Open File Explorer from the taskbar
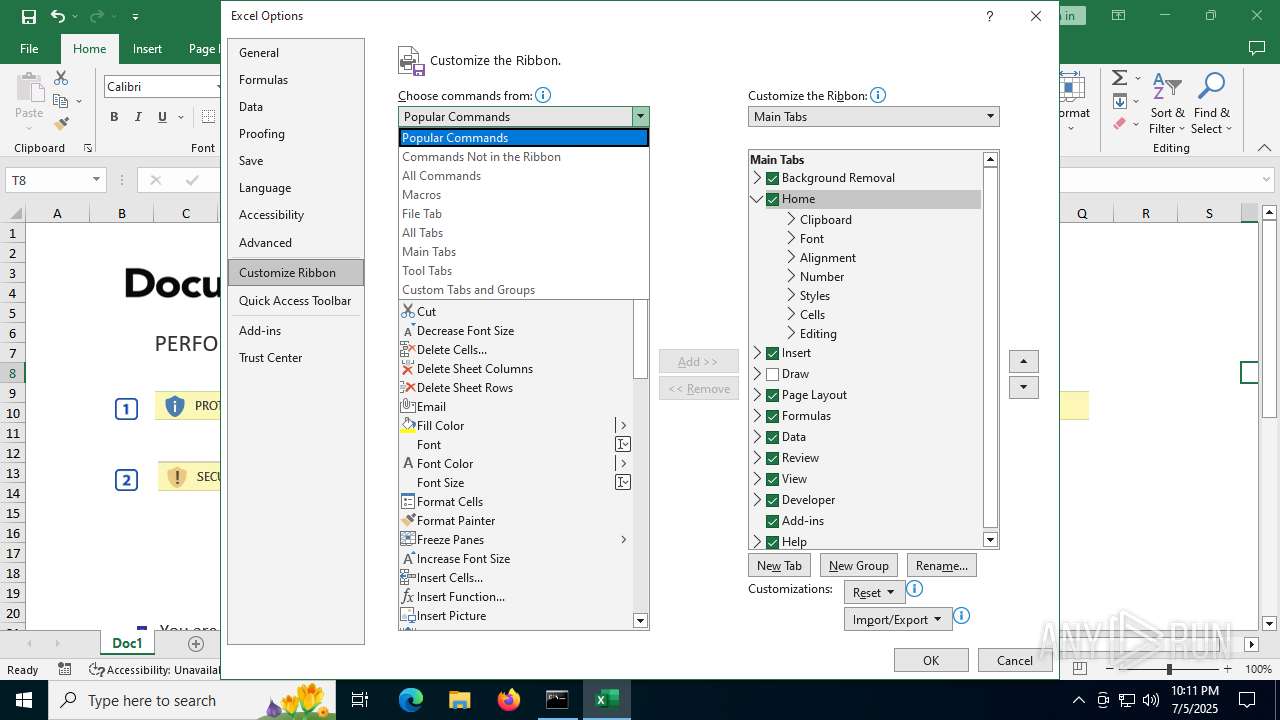1280x720 pixels. (x=459, y=700)
